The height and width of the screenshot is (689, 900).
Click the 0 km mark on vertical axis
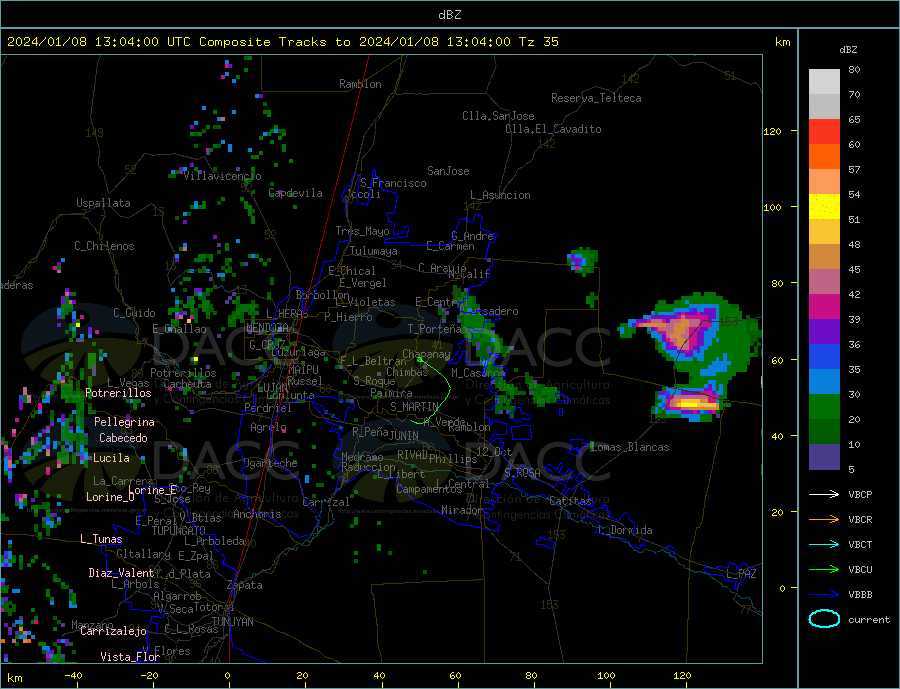click(782, 589)
